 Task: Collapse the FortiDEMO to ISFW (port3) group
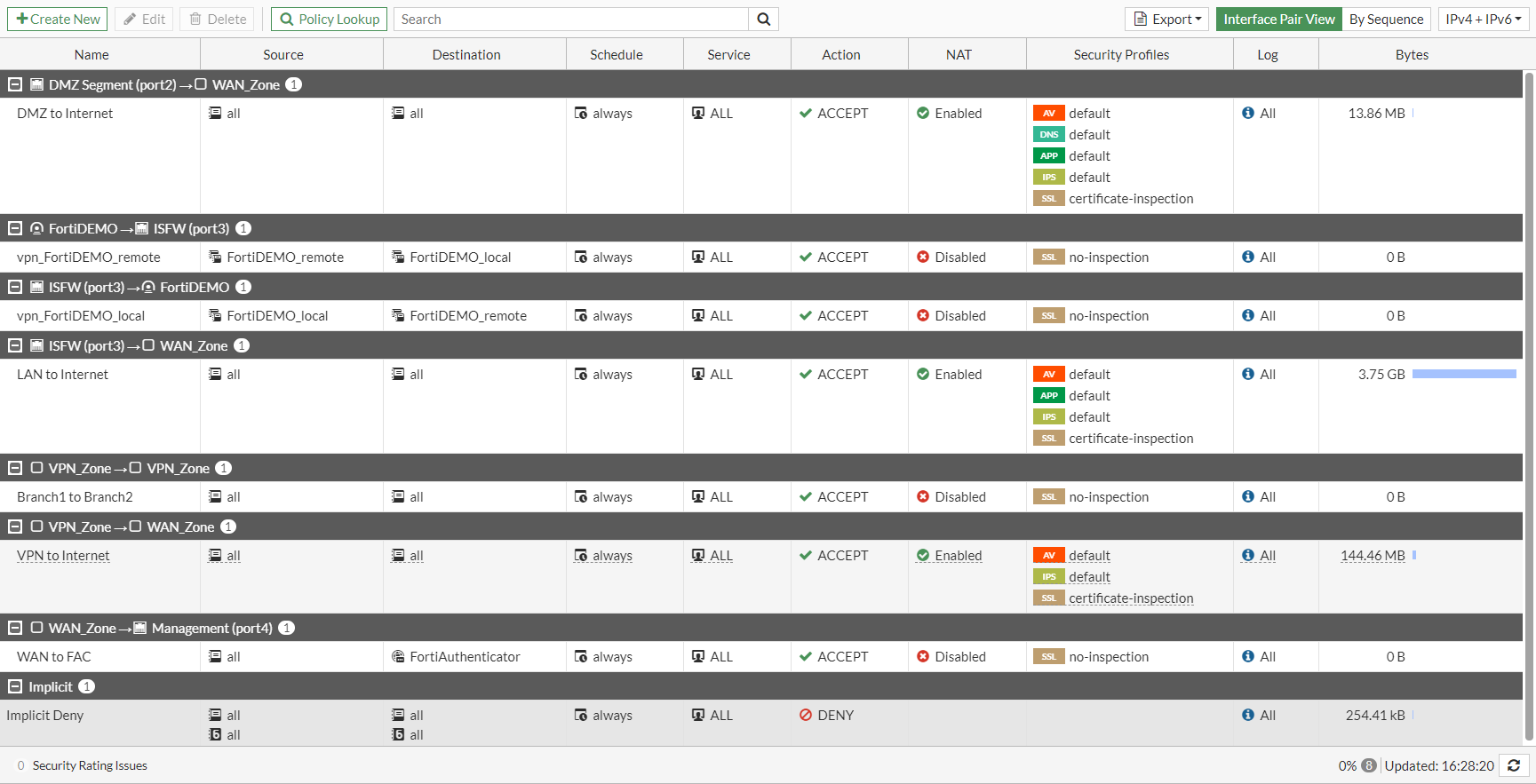point(15,228)
